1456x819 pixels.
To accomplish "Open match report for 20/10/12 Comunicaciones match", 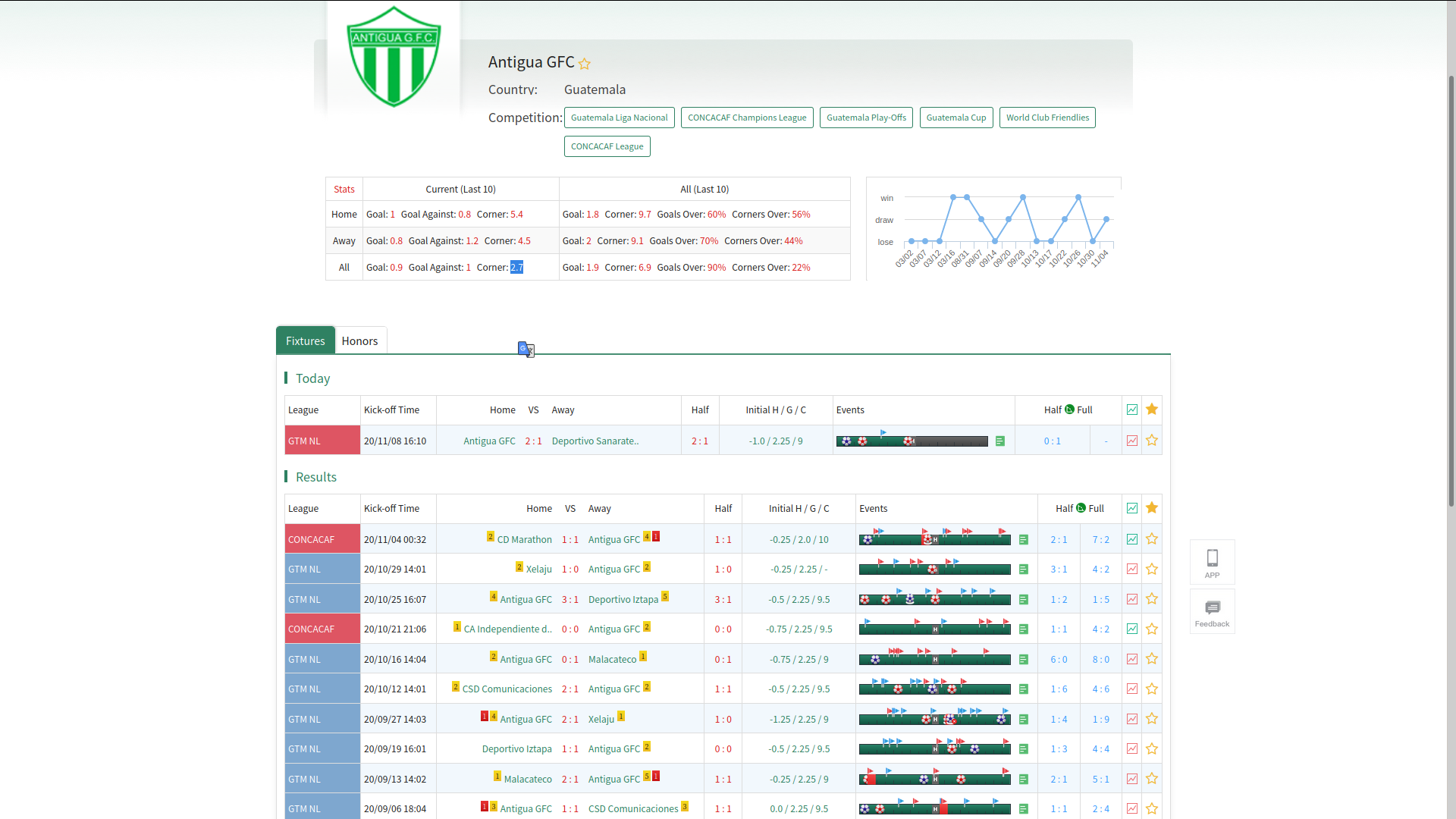I will [x=1024, y=689].
